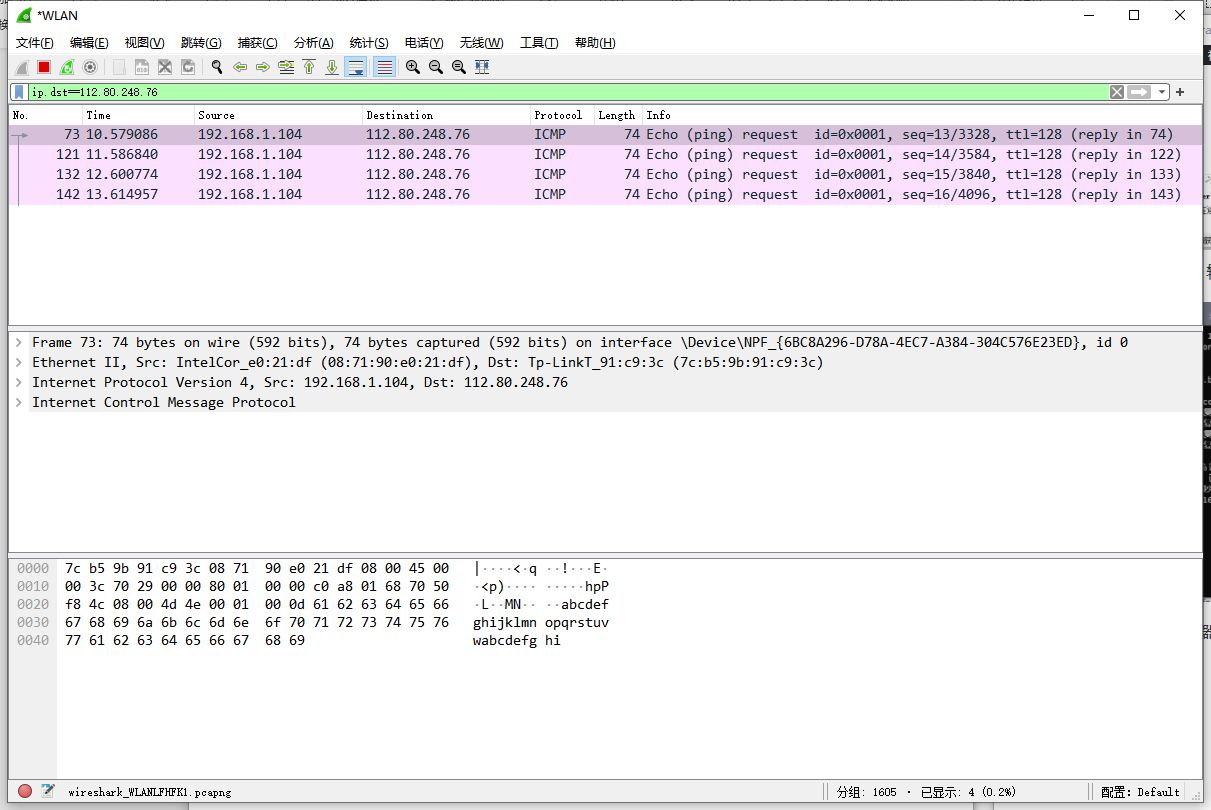Select packet number 142 row
This screenshot has height=810, width=1211.
(605, 195)
